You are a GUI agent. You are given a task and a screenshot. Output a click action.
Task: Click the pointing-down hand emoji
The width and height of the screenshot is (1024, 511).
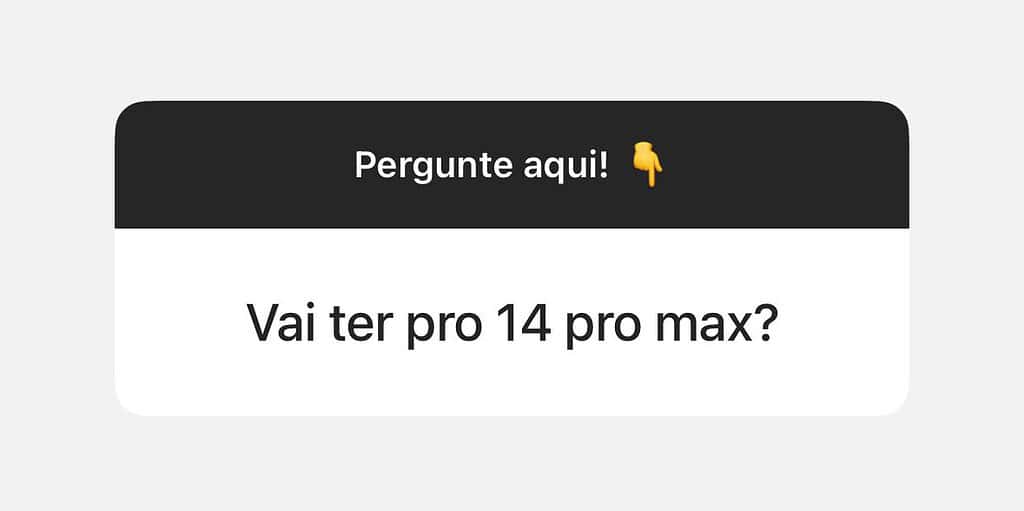click(647, 166)
